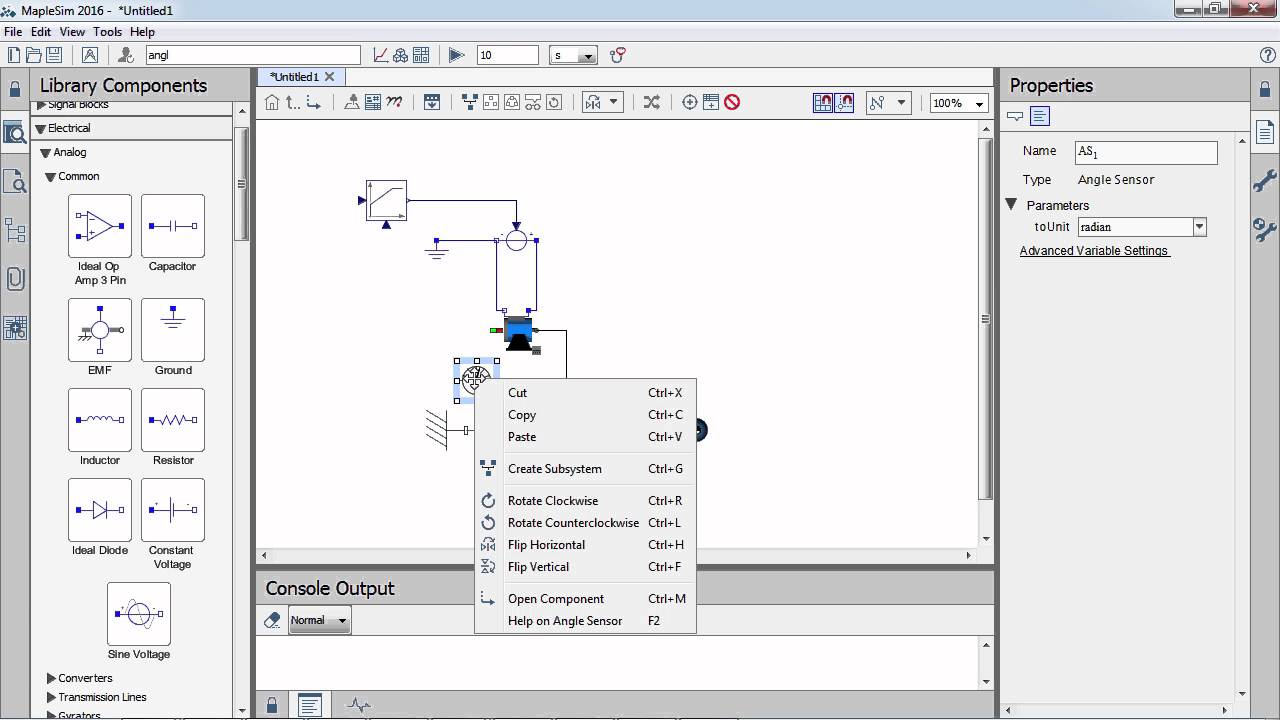Click the red no-entry disable icon

(x=732, y=102)
